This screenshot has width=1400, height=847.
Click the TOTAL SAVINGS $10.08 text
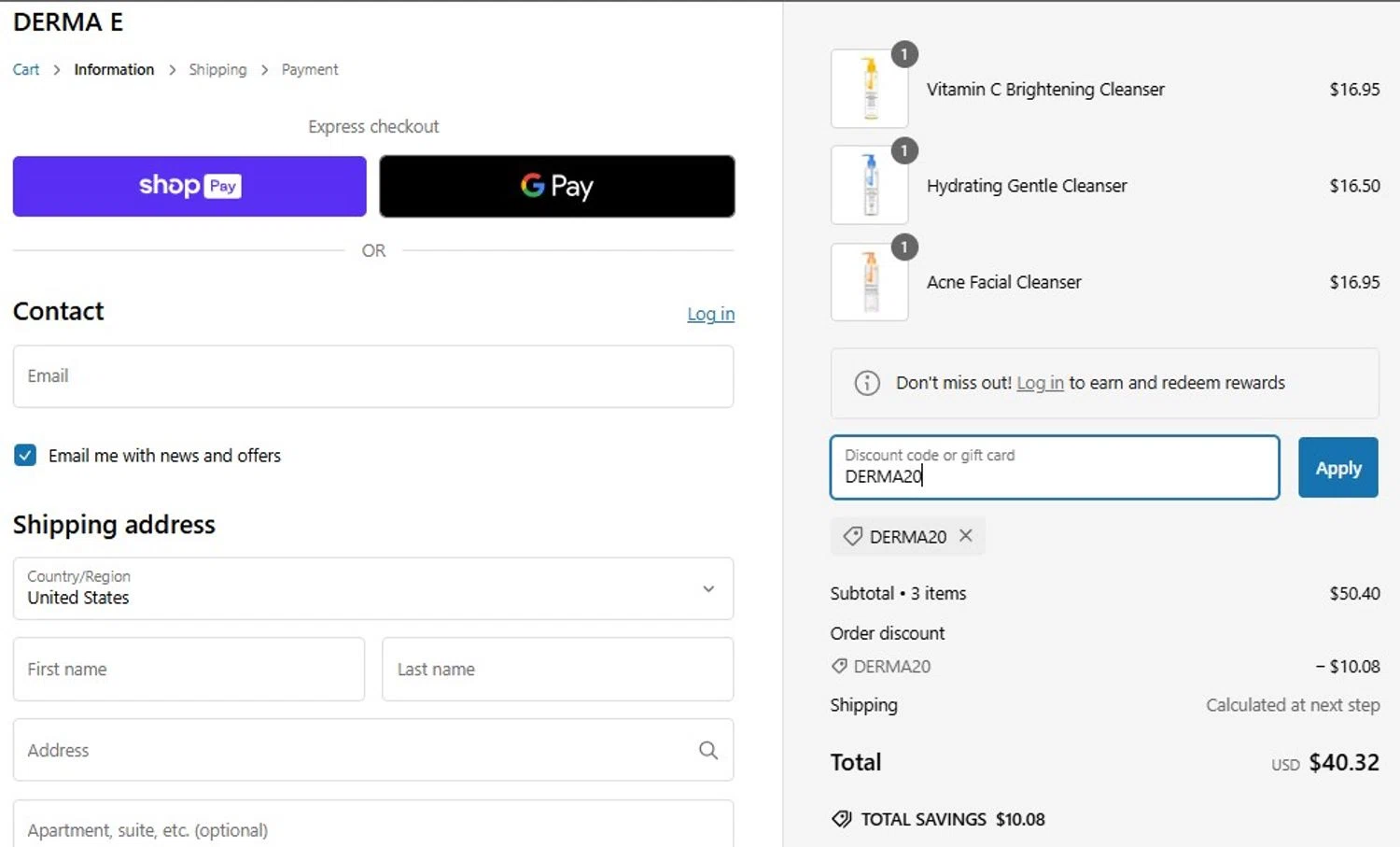tap(953, 819)
